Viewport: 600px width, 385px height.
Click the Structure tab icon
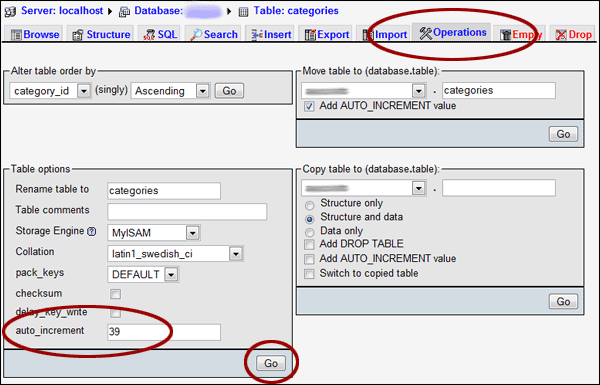click(x=78, y=35)
